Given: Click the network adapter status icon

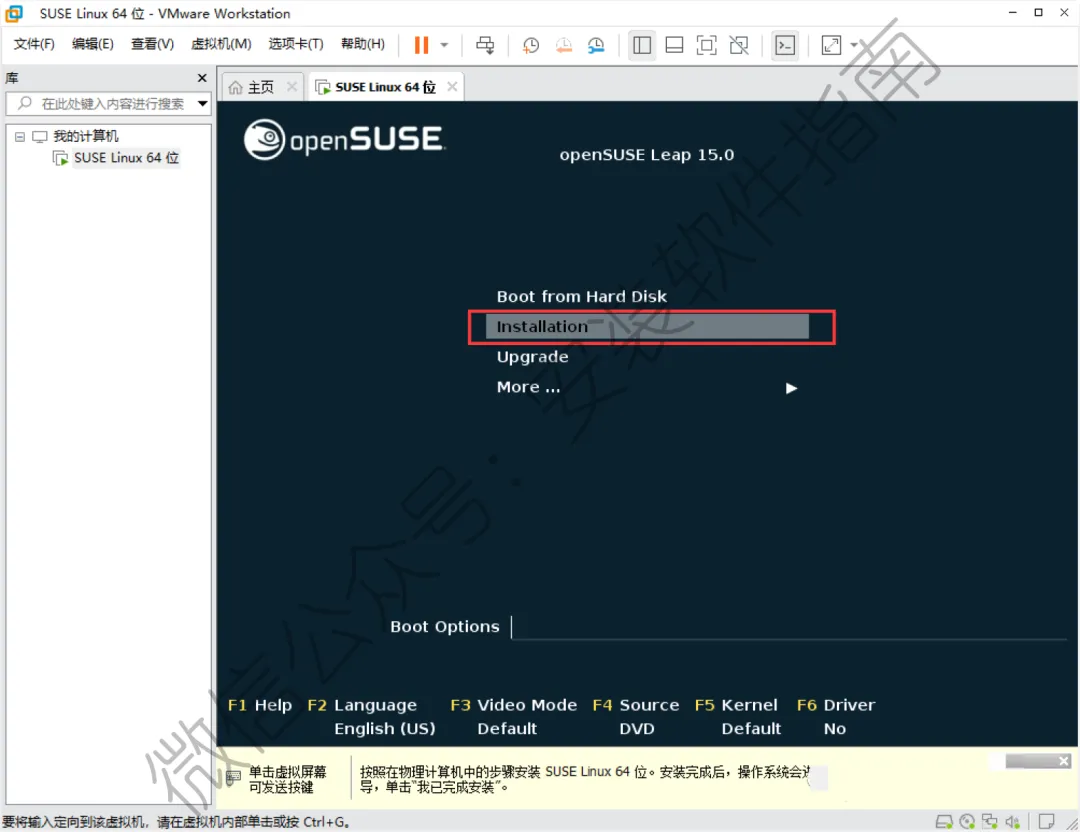Looking at the screenshot, I should tap(990, 822).
